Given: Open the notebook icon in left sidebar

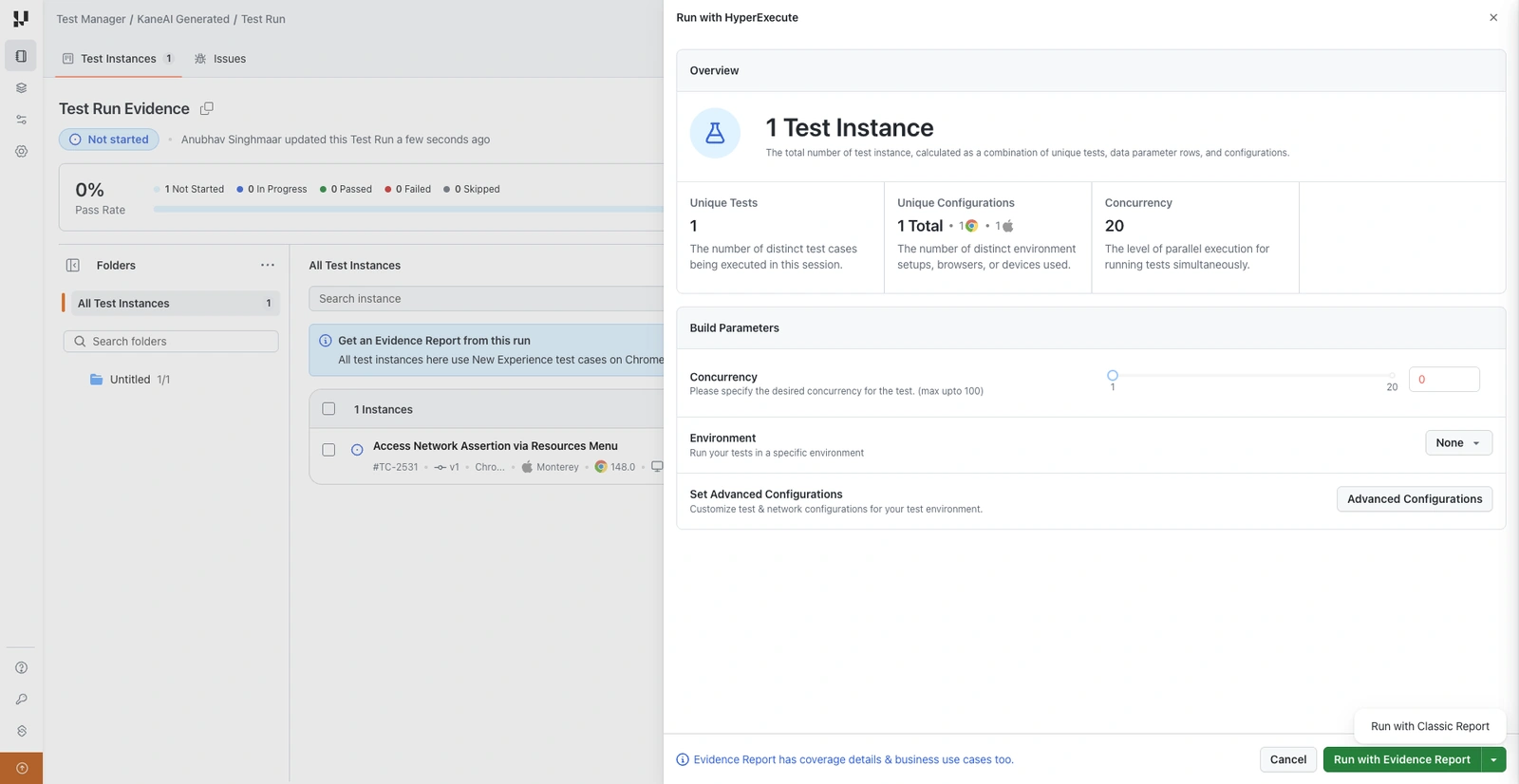Looking at the screenshot, I should tap(21, 56).
